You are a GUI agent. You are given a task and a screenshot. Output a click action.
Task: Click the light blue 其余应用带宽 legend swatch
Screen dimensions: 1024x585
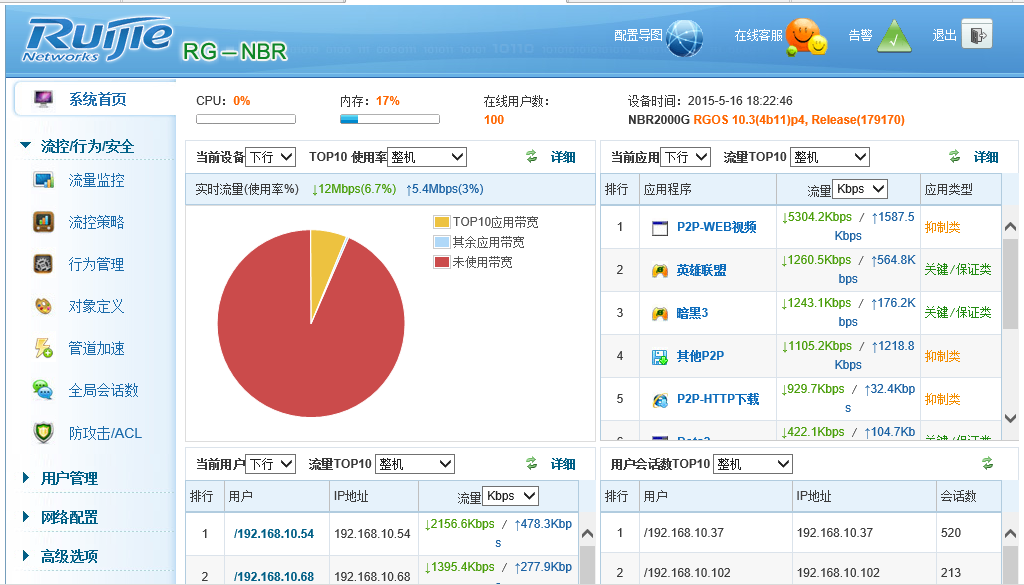[441, 242]
